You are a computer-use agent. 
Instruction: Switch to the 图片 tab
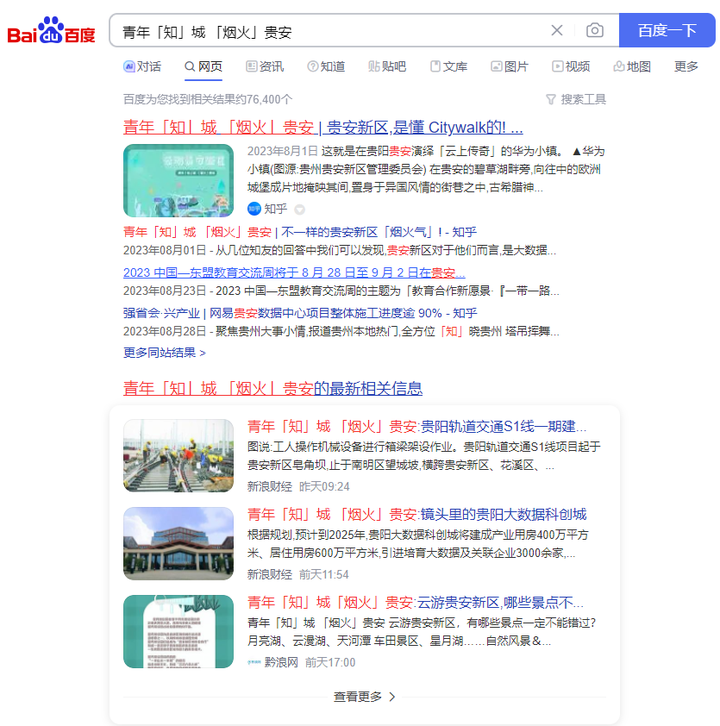509,67
